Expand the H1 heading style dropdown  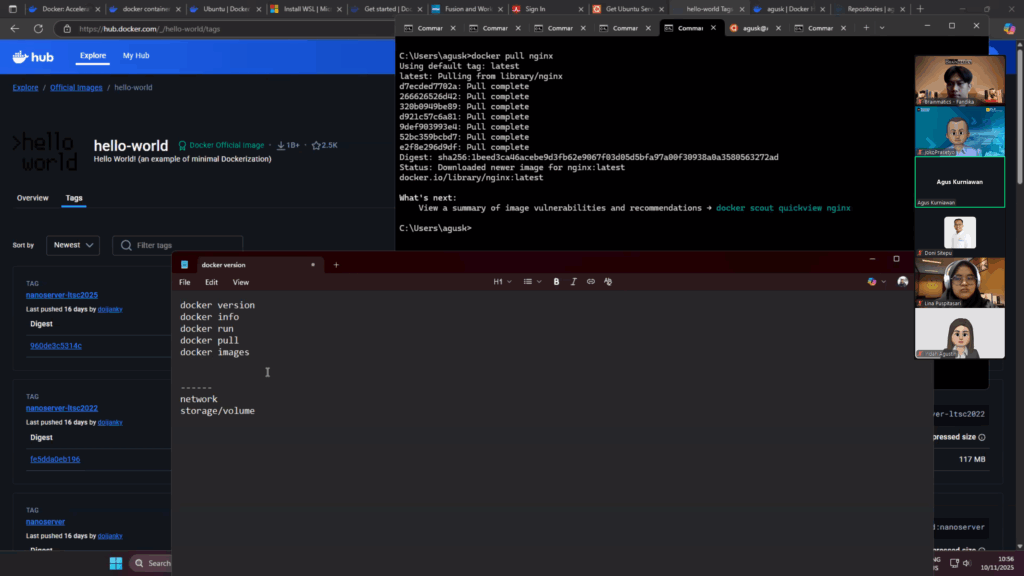pos(501,282)
